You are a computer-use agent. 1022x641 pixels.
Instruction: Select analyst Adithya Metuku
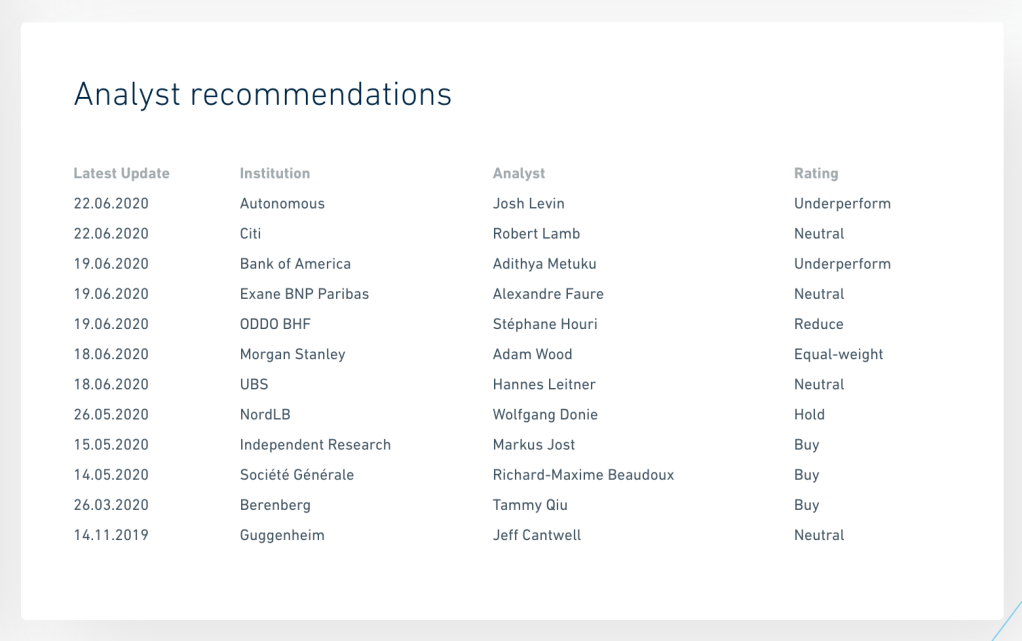[x=545, y=264]
